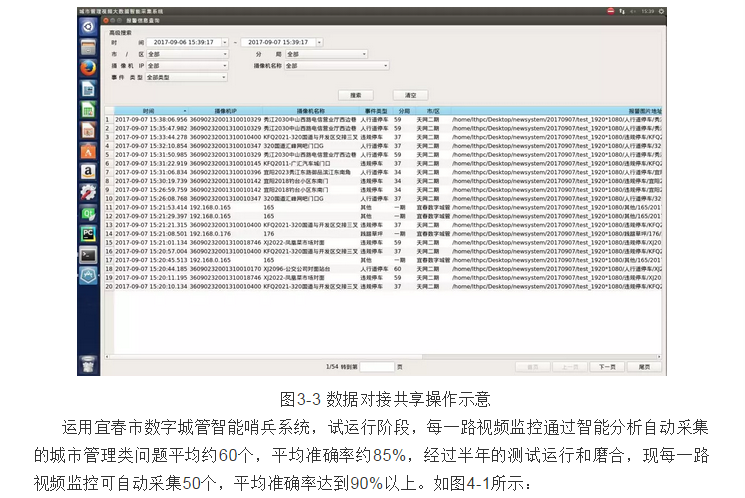Click the 搜索 search button
Screen dimensions: 745x498
tap(355, 95)
